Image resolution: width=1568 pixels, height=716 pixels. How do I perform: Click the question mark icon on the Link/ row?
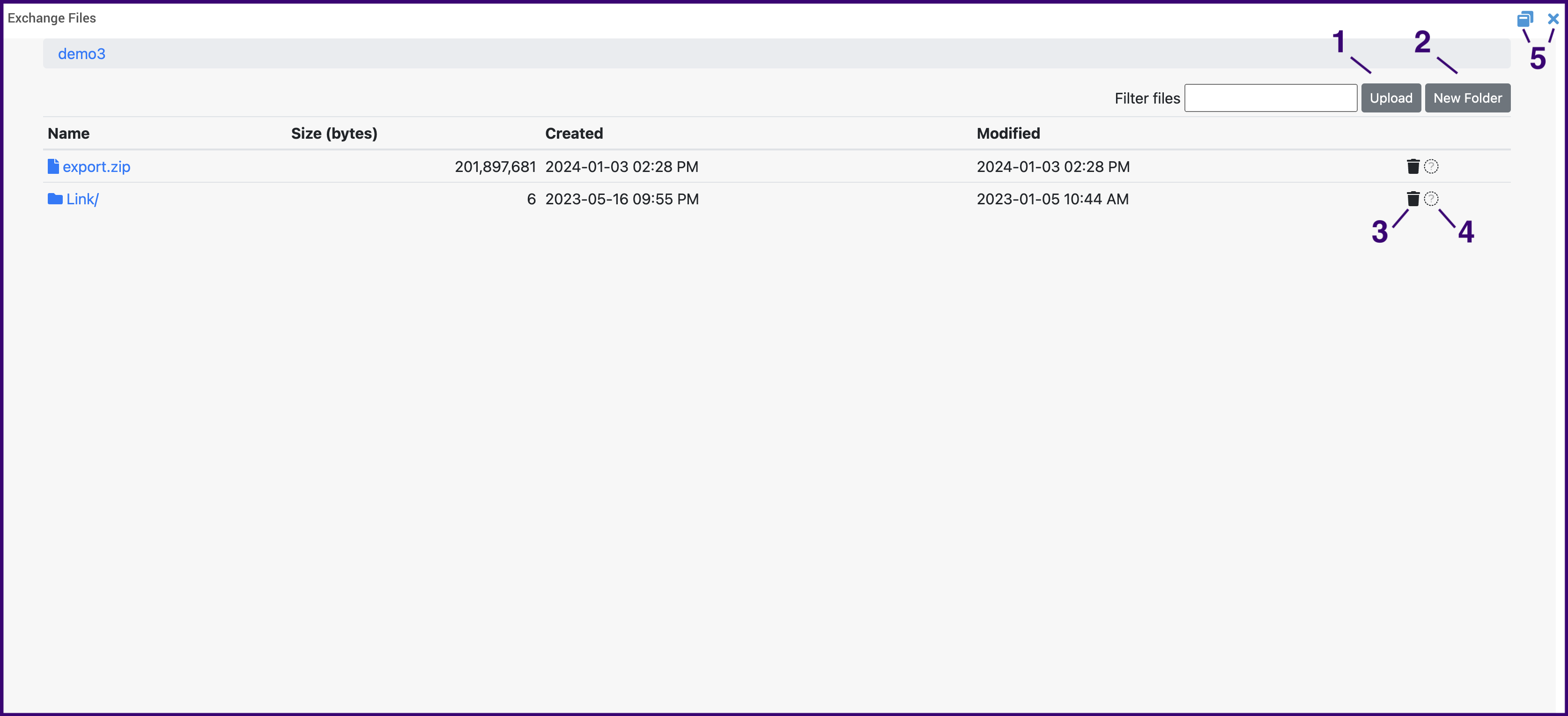tap(1431, 199)
